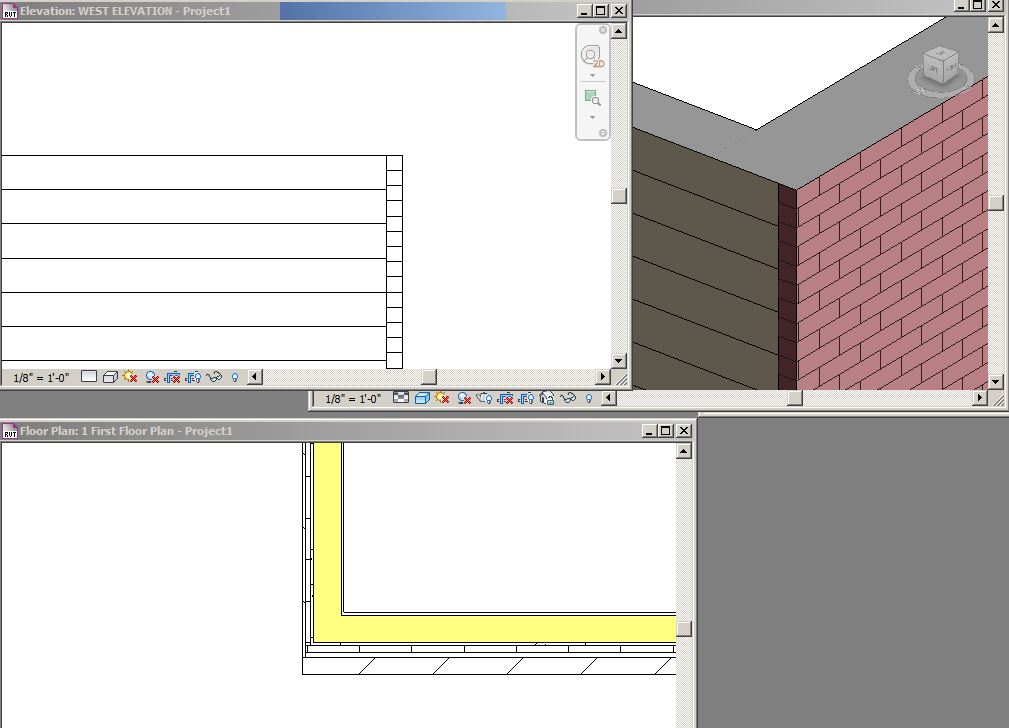The height and width of the screenshot is (728, 1009).
Task: Open the 2D SteeringWheel in the navigation bar
Action: pyautogui.click(x=592, y=56)
